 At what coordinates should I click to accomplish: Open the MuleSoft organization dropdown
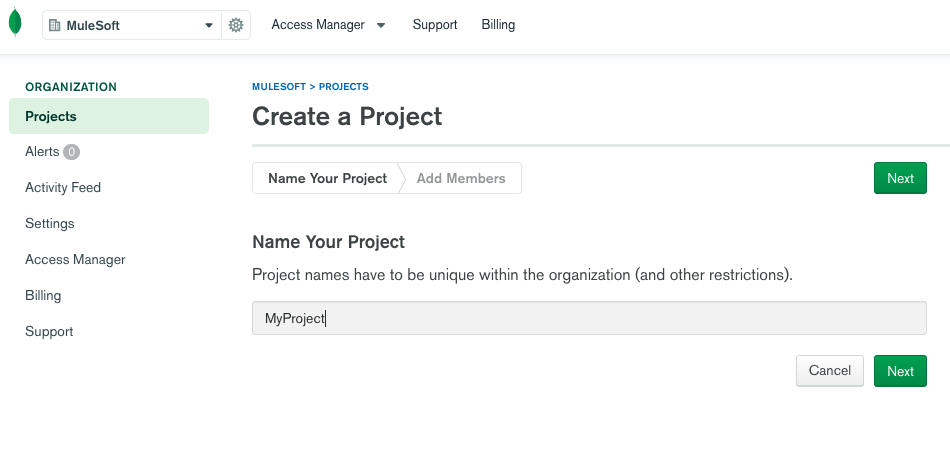pyautogui.click(x=132, y=25)
